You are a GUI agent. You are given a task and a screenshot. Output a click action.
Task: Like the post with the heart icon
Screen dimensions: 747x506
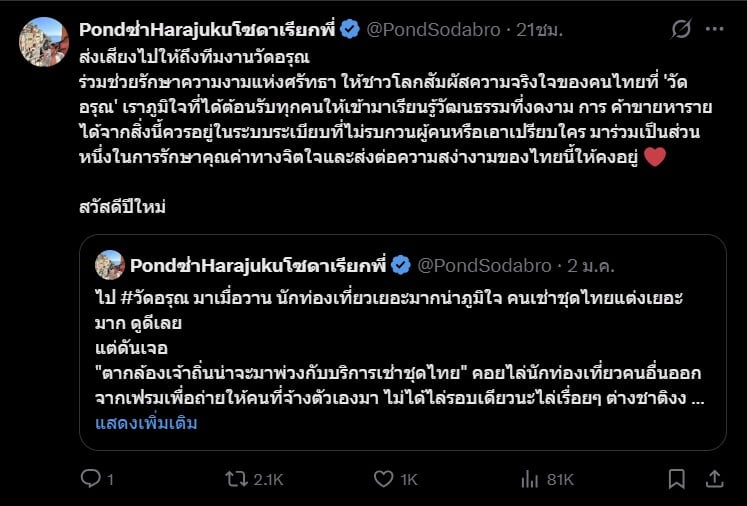point(381,480)
